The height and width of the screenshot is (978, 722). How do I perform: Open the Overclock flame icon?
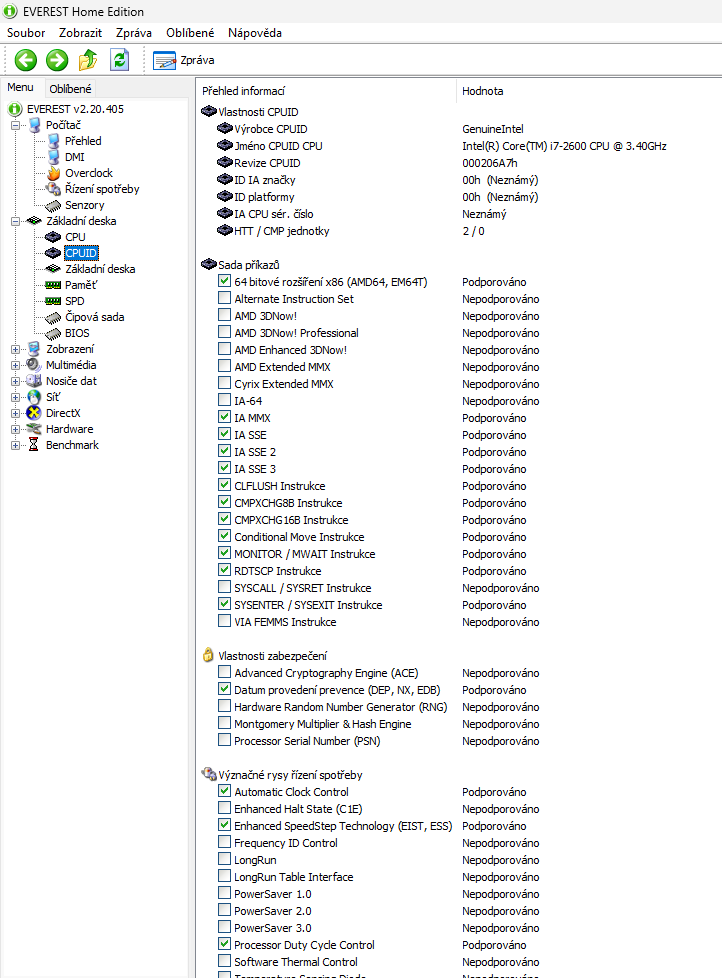click(x=54, y=173)
